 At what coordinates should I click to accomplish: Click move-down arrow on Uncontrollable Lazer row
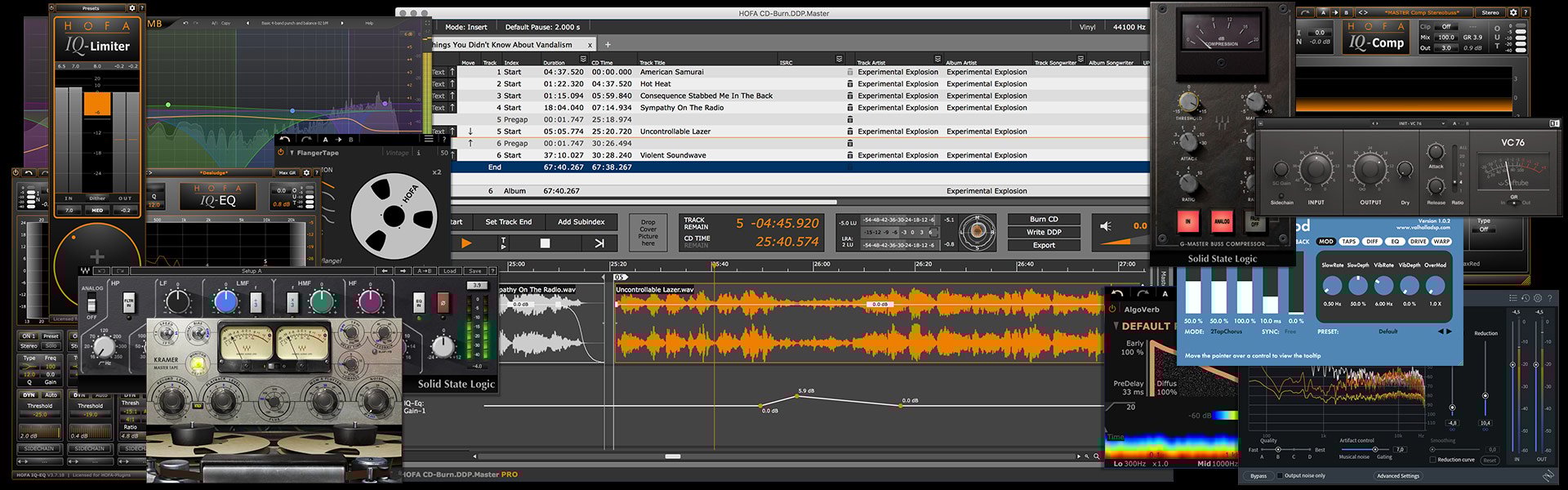tap(470, 131)
